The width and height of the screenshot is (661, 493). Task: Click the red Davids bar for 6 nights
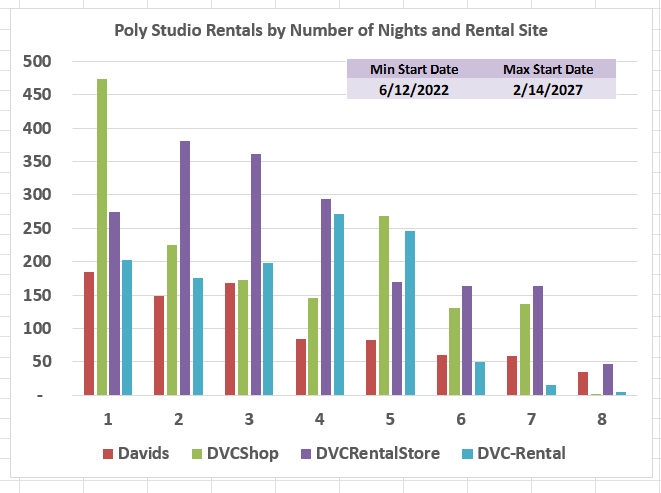[x=442, y=375]
